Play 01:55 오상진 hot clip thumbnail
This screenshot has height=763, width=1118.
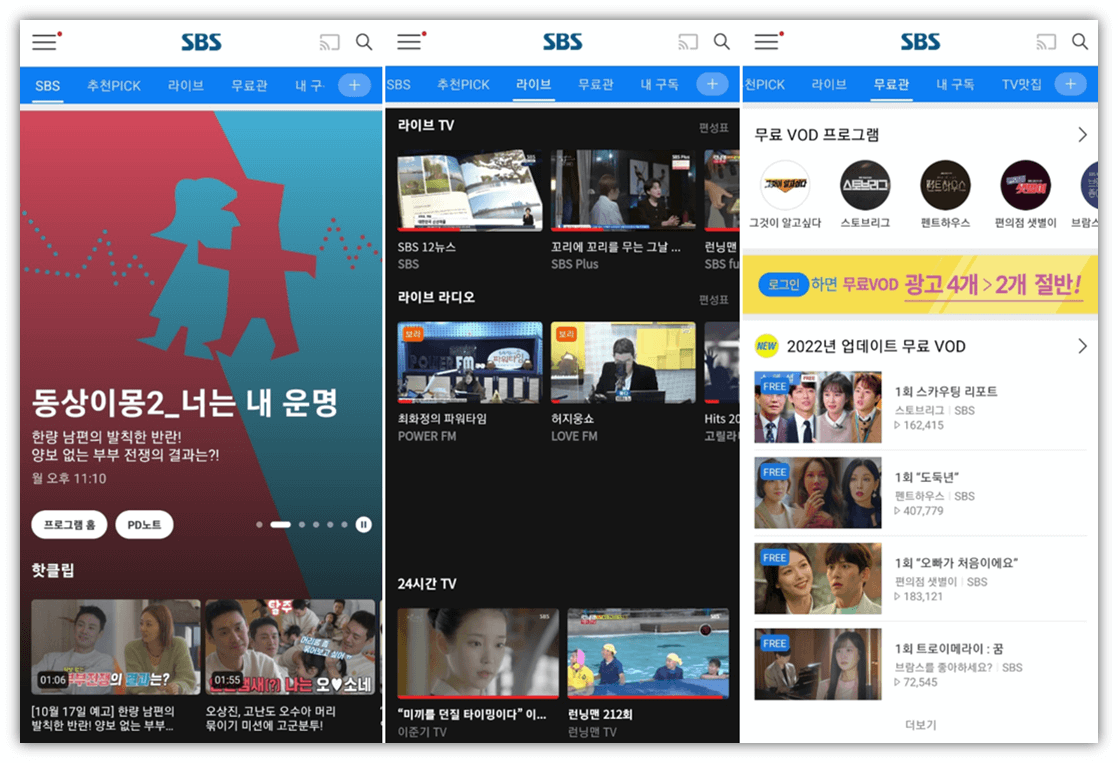click(290, 647)
